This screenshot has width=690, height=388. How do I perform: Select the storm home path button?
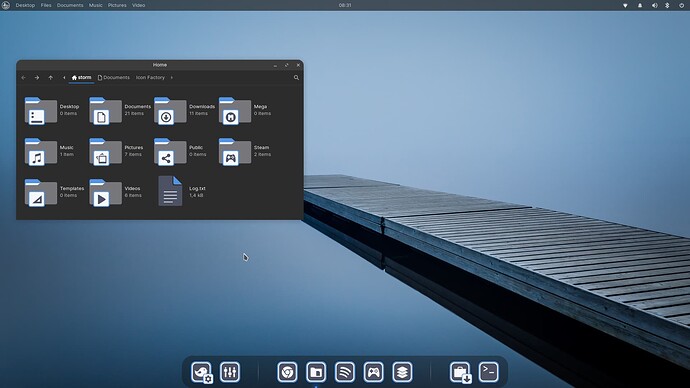pos(81,77)
